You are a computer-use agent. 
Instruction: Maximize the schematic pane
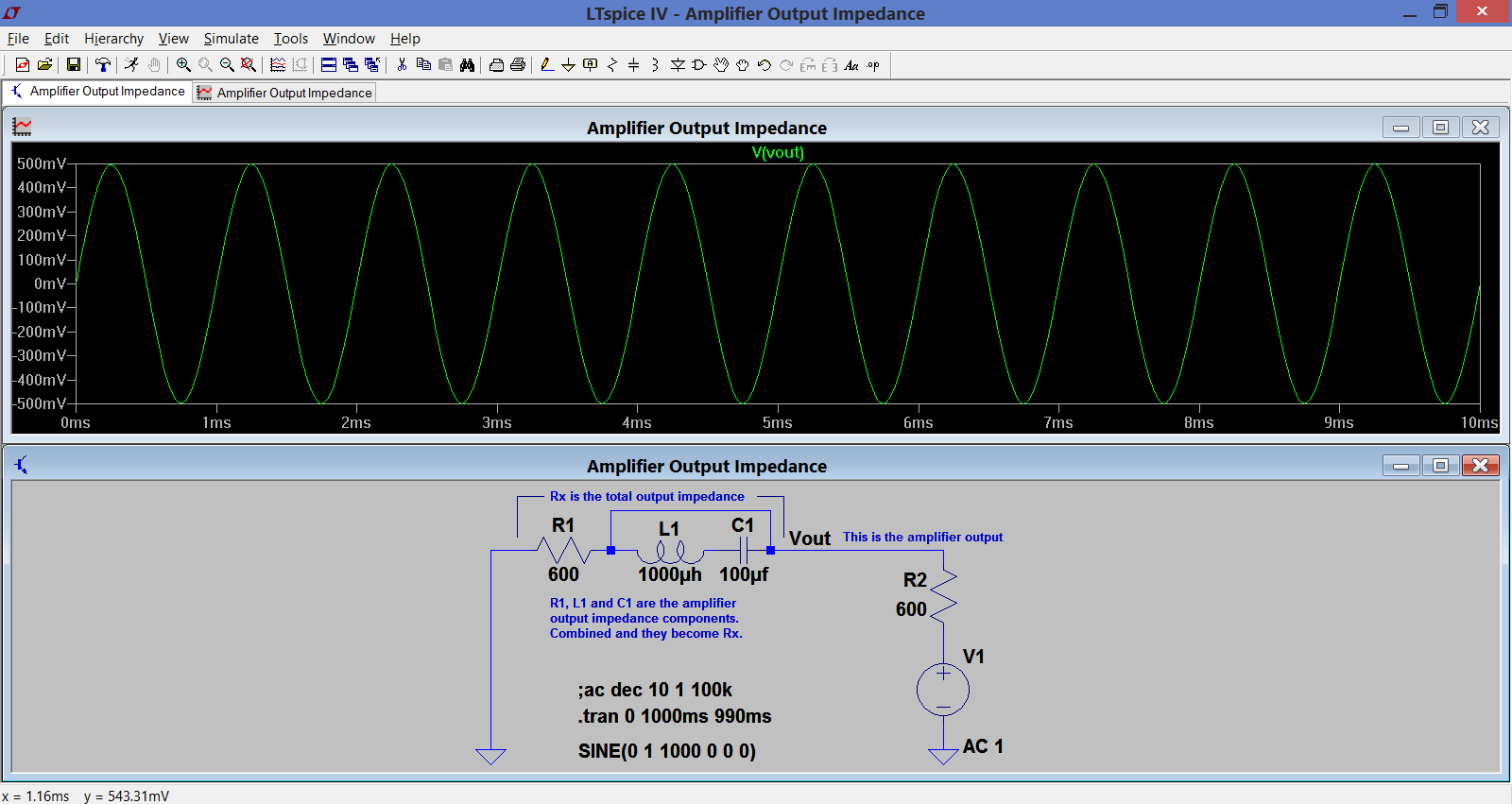click(1440, 465)
